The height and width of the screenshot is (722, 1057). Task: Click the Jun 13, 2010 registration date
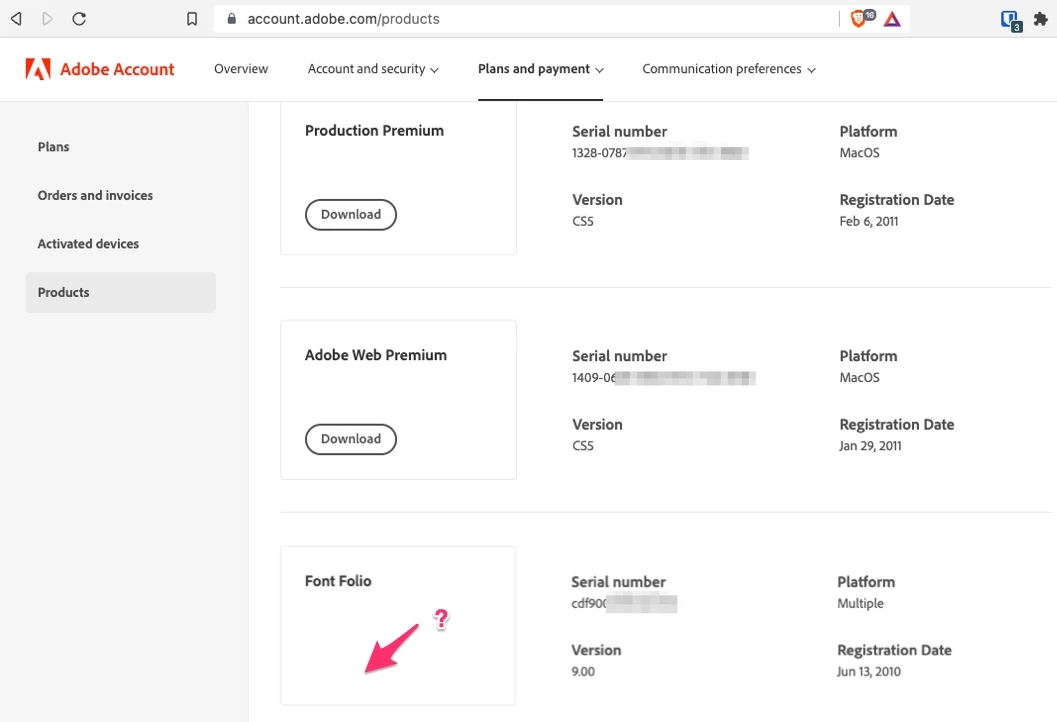(x=869, y=671)
